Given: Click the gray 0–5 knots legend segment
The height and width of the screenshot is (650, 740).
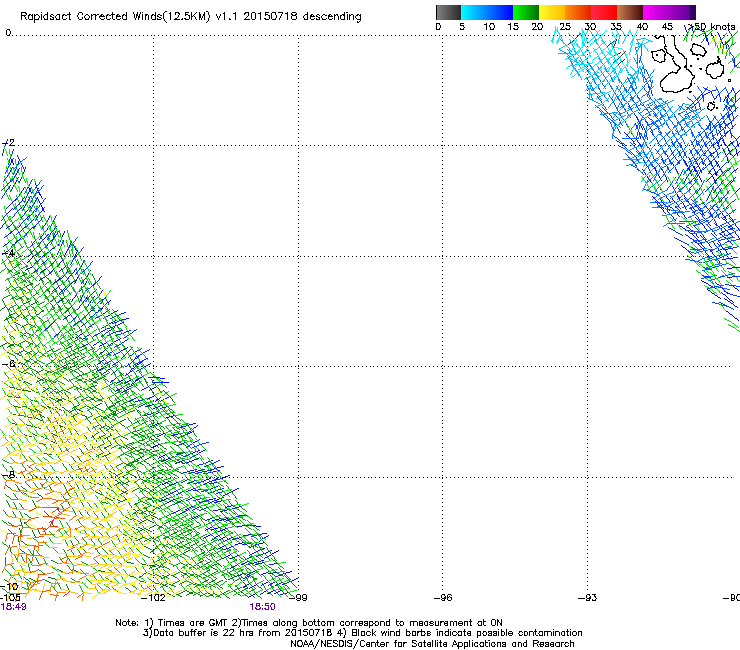Looking at the screenshot, I should (x=448, y=12).
